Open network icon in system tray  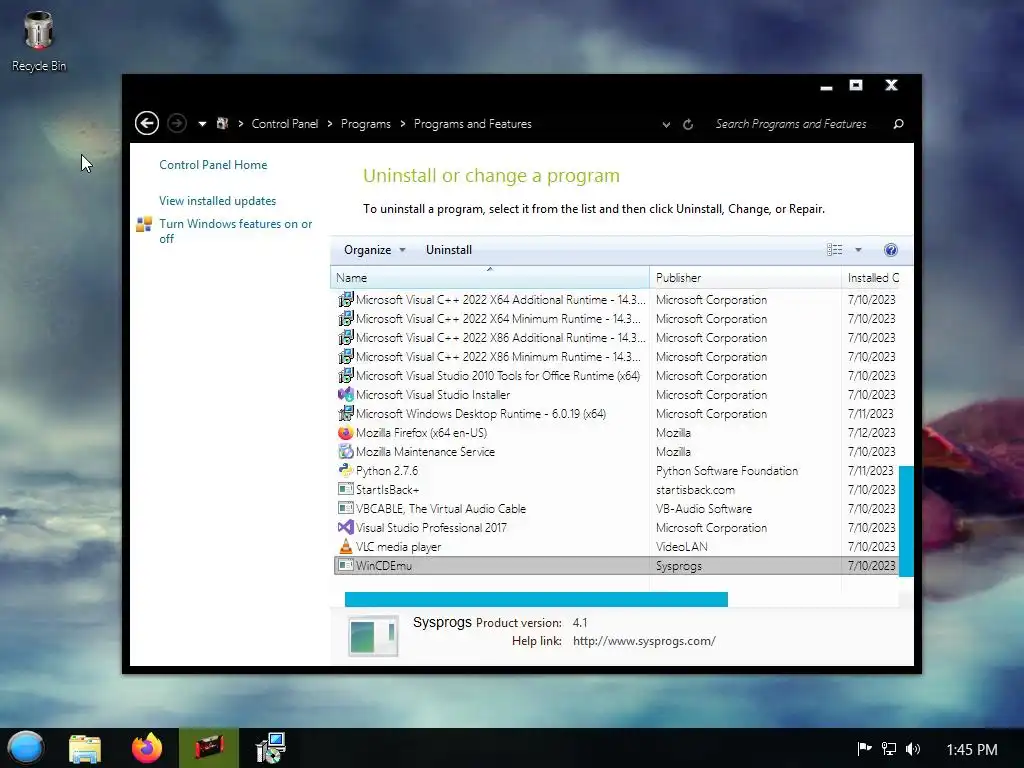pyautogui.click(x=888, y=748)
